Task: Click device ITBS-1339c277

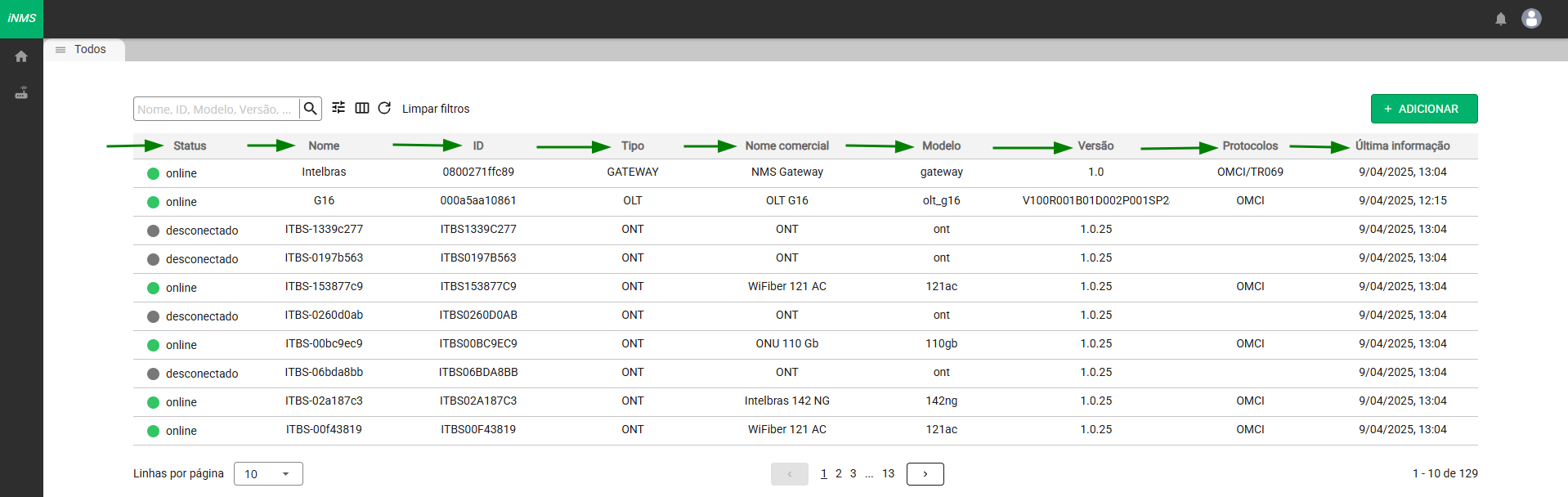Action: tap(324, 229)
